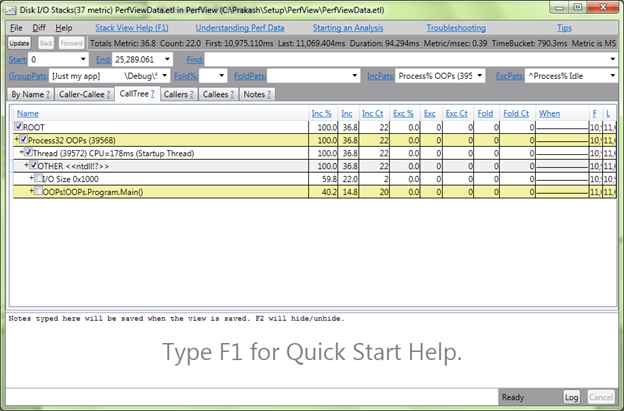Expand the Thread (39572) node

tap(21, 152)
